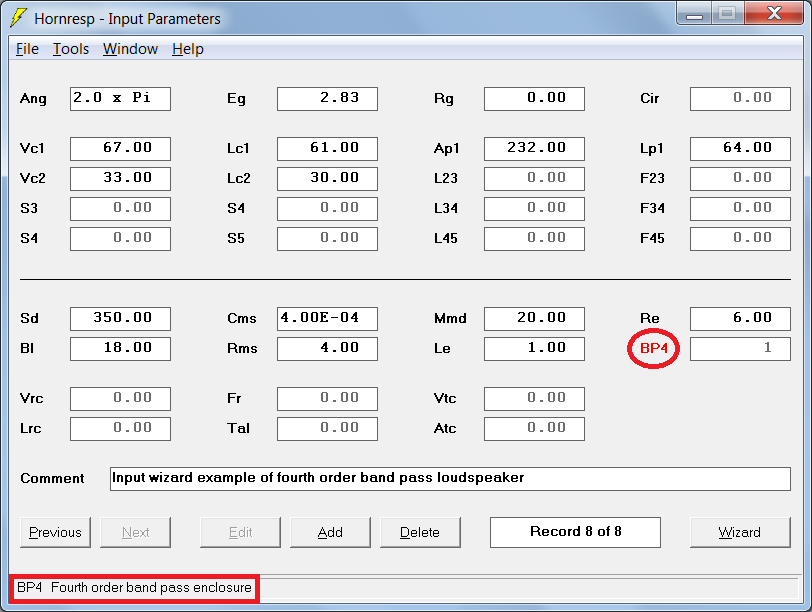This screenshot has height=612, width=812.
Task: Open the Window menu
Action: pos(130,49)
